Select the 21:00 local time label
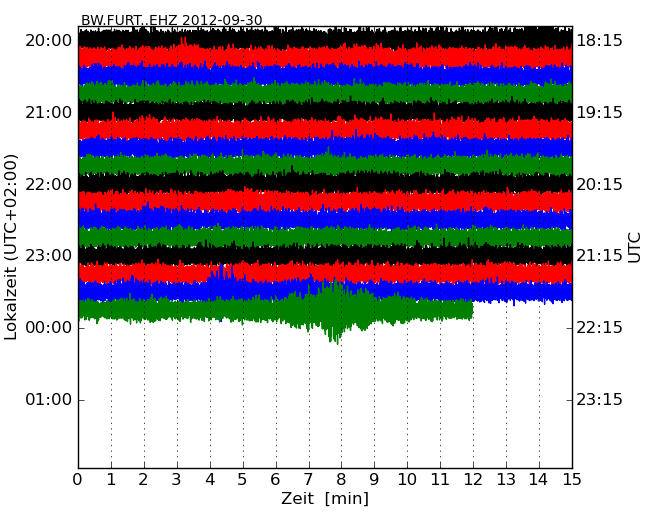 pyautogui.click(x=49, y=113)
